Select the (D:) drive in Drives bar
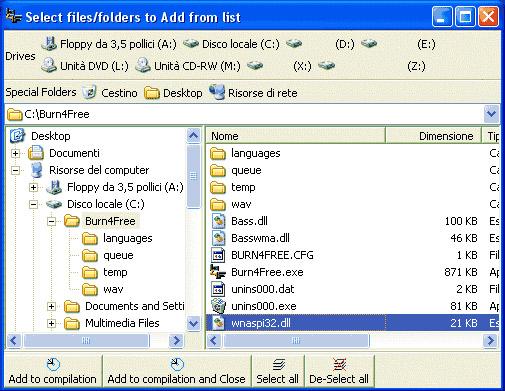Viewport: 505px width, 391px height. point(320,44)
